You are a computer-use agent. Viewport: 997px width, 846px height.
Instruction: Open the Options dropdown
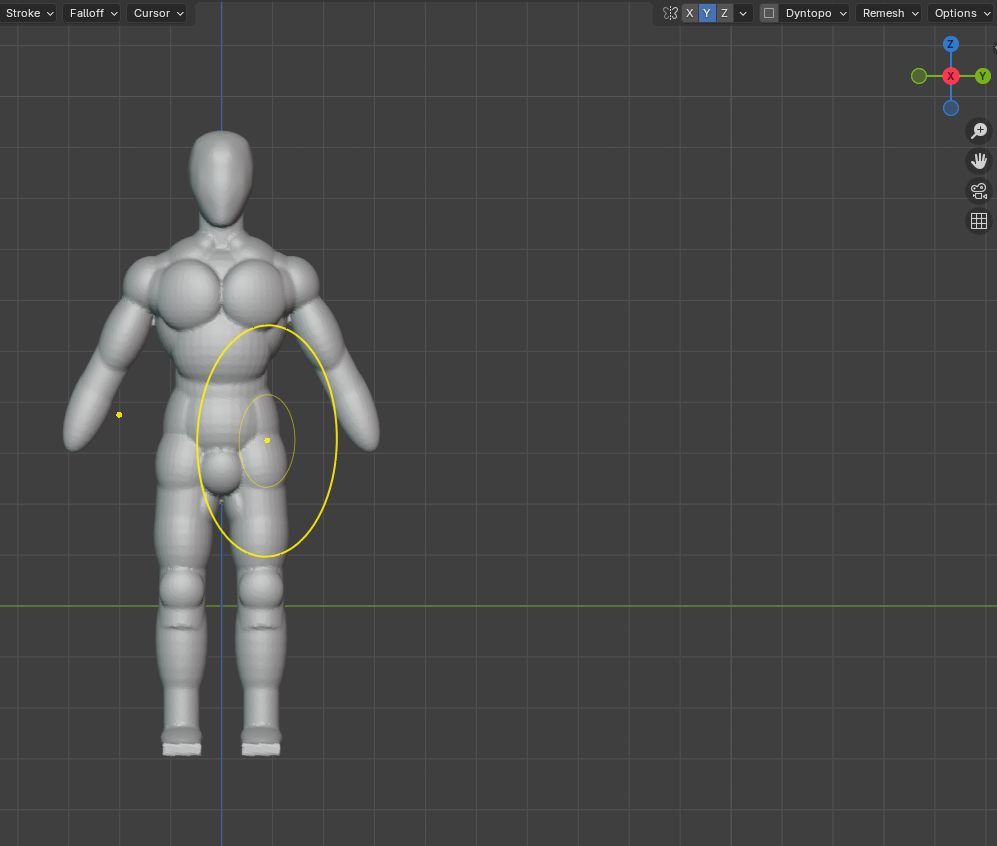point(962,13)
